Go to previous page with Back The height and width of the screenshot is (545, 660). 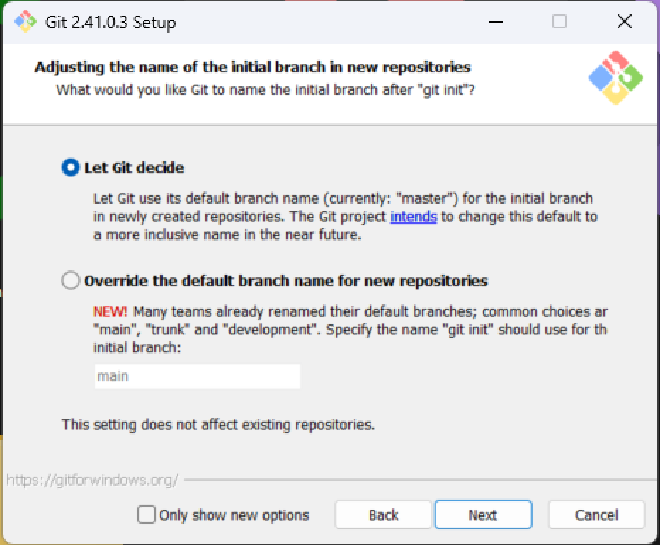[x=383, y=515]
